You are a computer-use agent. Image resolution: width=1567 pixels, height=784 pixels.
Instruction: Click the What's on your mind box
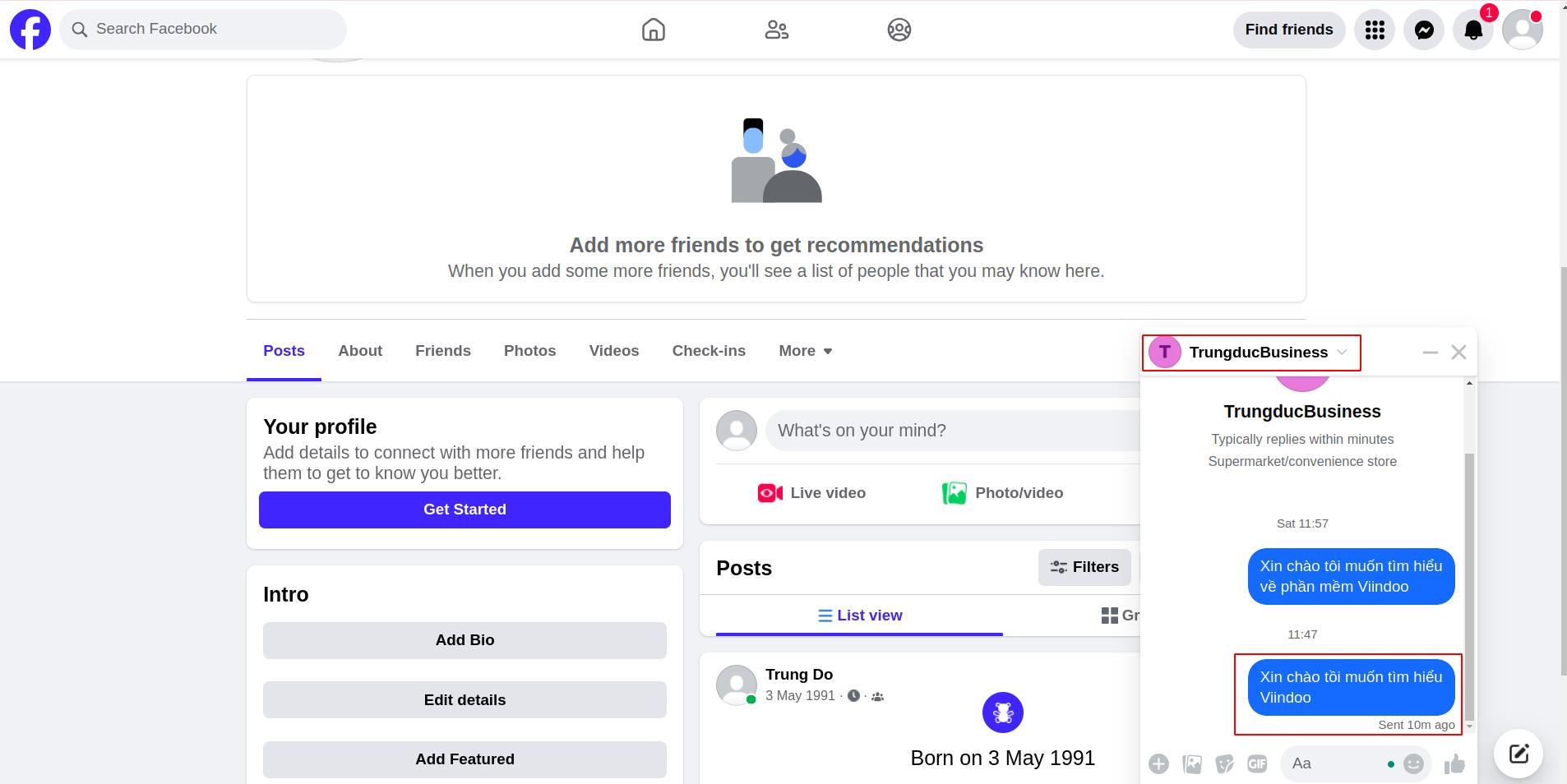tap(954, 431)
